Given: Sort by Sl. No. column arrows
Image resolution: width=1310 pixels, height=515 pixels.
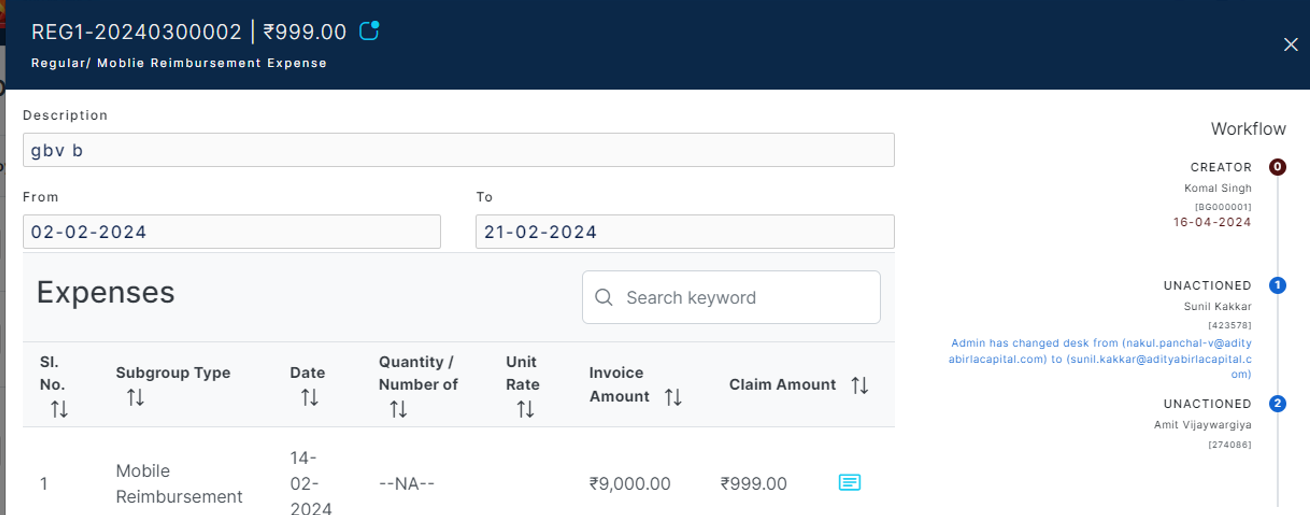Looking at the screenshot, I should point(59,408).
